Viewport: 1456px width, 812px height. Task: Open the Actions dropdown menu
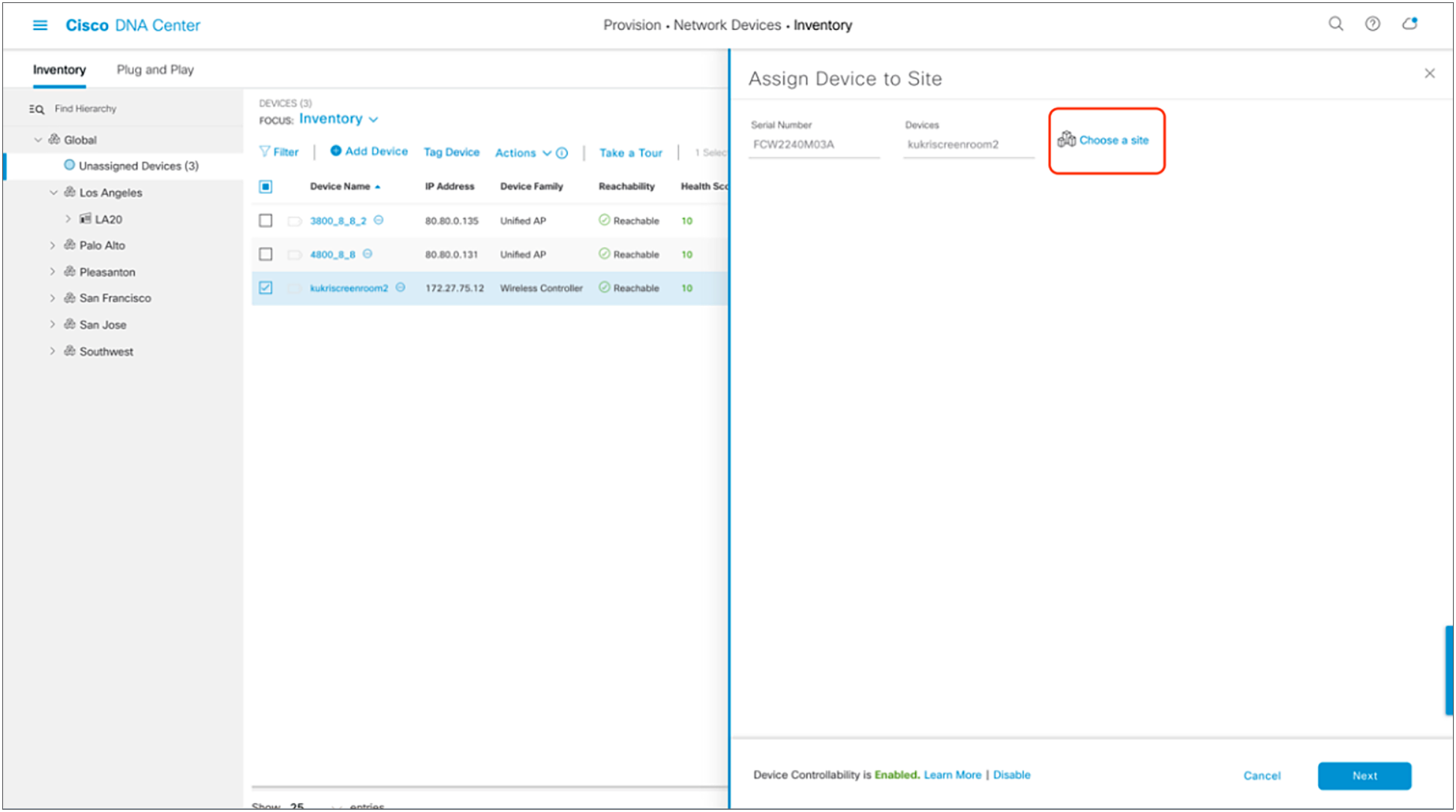click(x=523, y=153)
